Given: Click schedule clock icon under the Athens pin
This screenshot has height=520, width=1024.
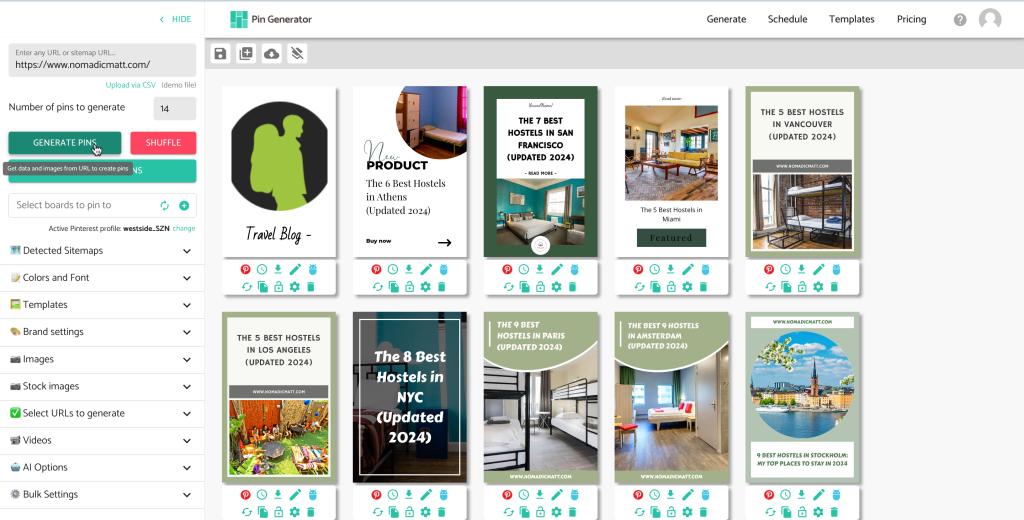Looking at the screenshot, I should pyautogui.click(x=393, y=270).
